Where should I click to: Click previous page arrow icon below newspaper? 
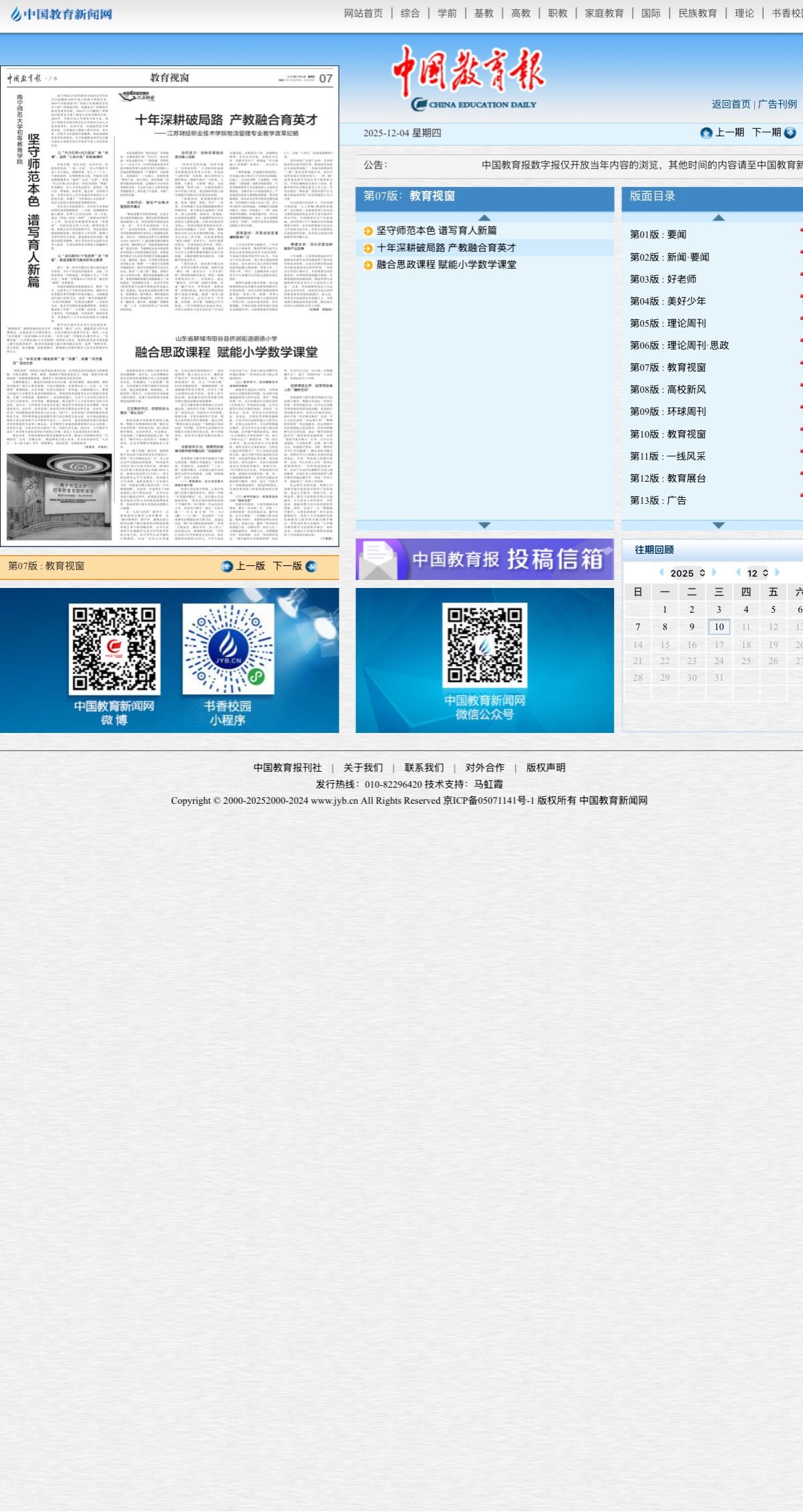(x=227, y=567)
